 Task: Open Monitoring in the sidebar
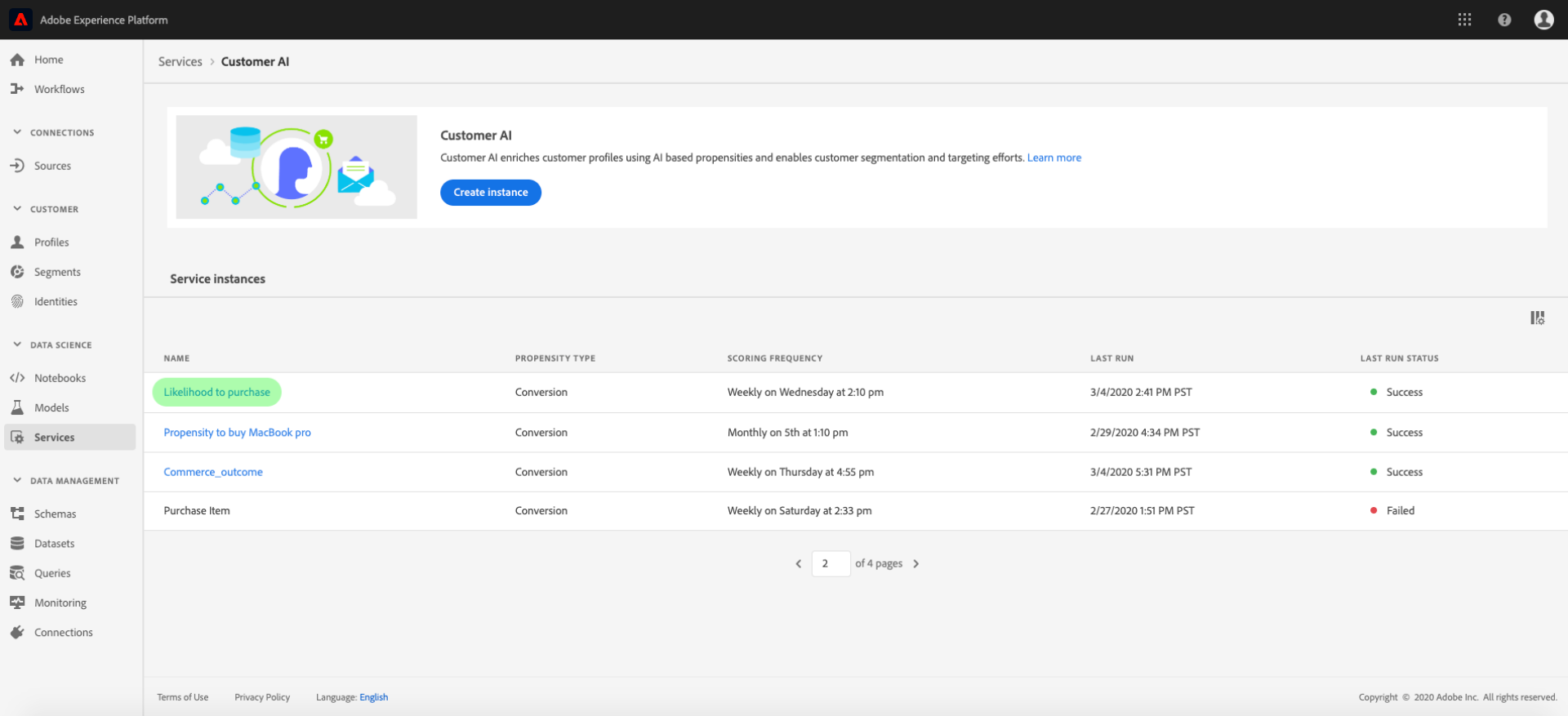pos(60,603)
